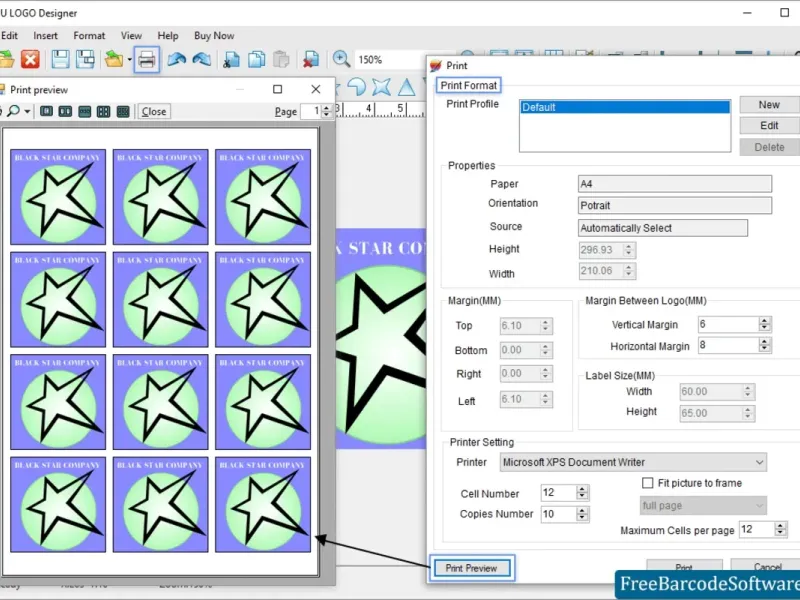Select the triangle shape tool
Image resolution: width=800 pixels, height=600 pixels.
click(407, 87)
